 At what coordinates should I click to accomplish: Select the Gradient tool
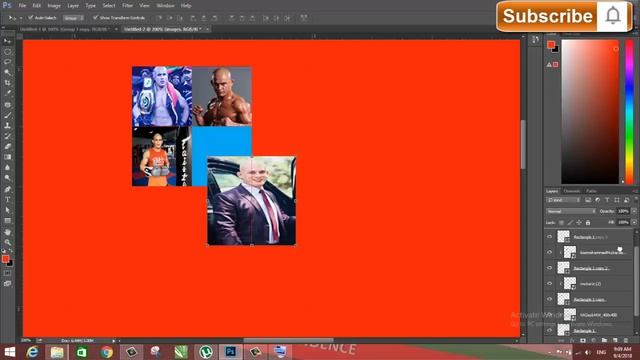(7, 157)
